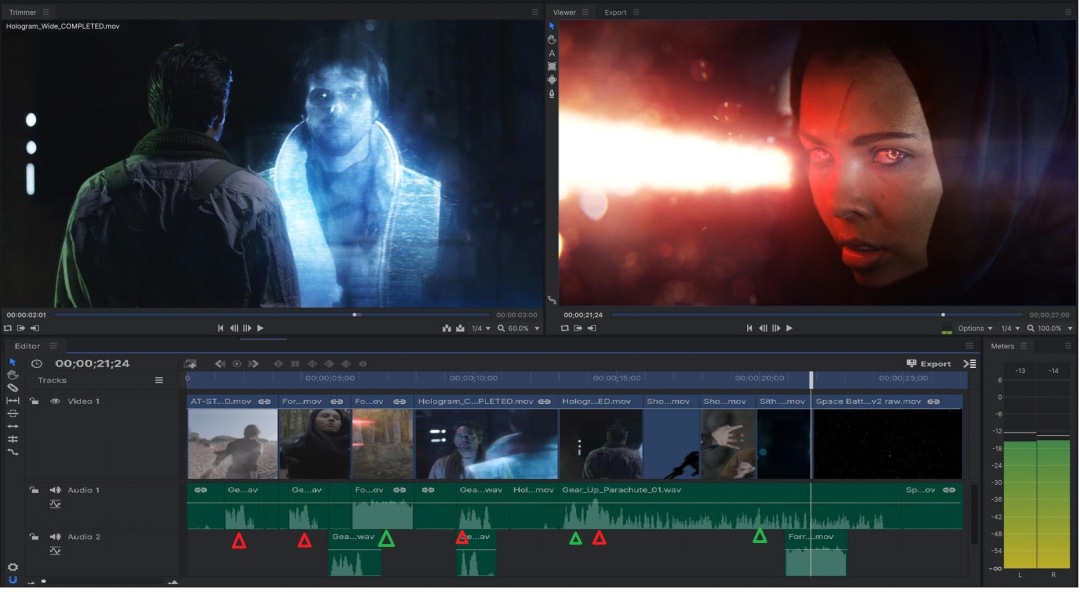Jump to previous keyframe in Editor
Screen dimensions: 1080x606
click(x=220, y=364)
